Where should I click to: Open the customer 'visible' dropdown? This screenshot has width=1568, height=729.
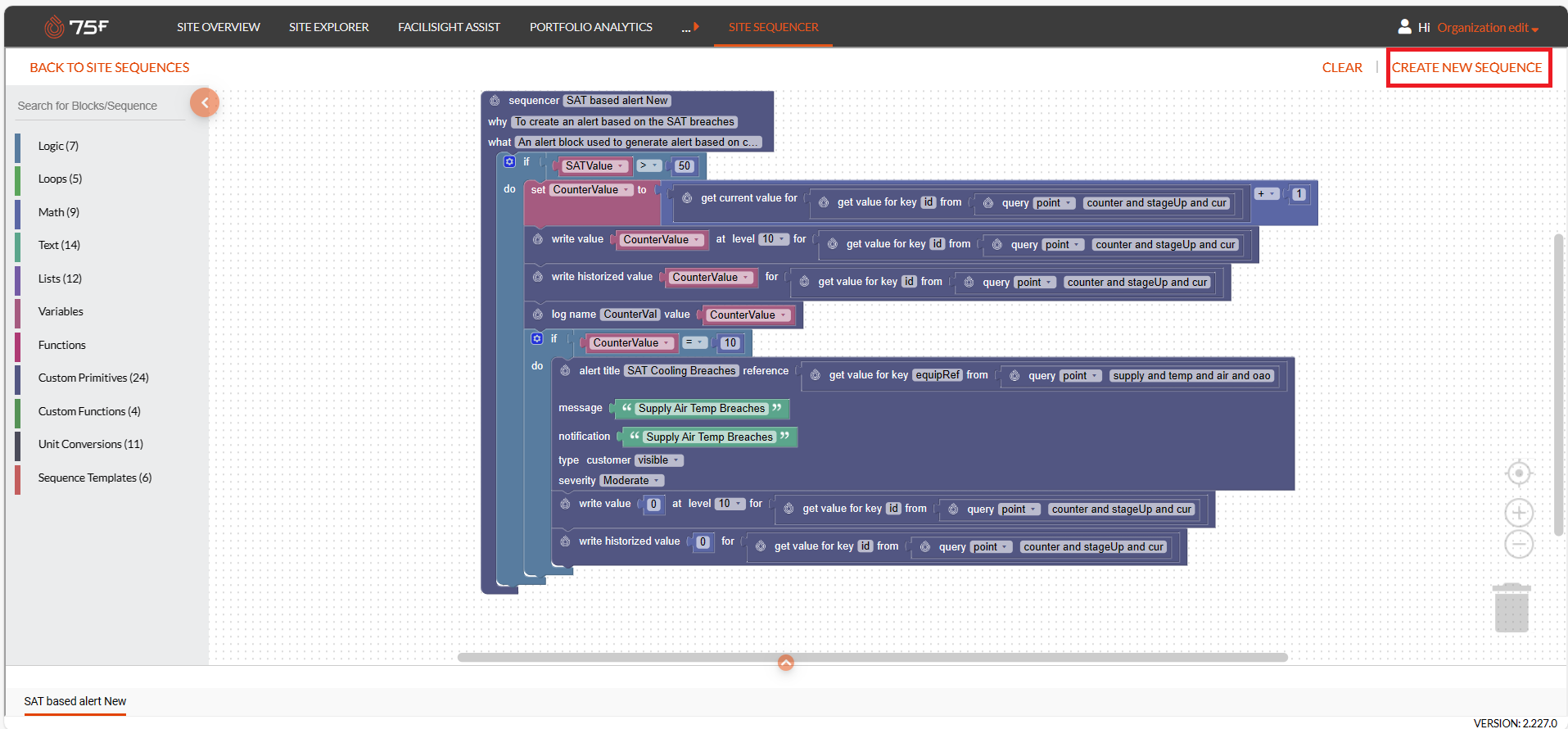[658, 460]
